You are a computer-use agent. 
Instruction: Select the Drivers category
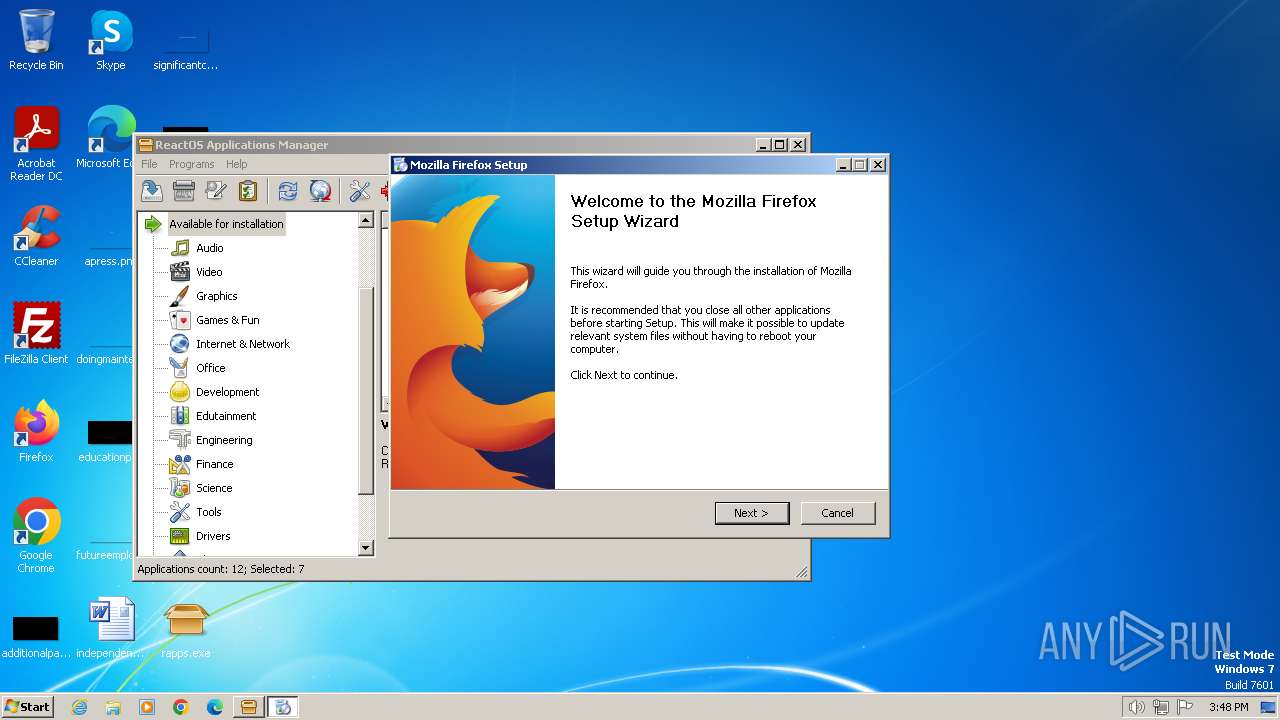(213, 536)
